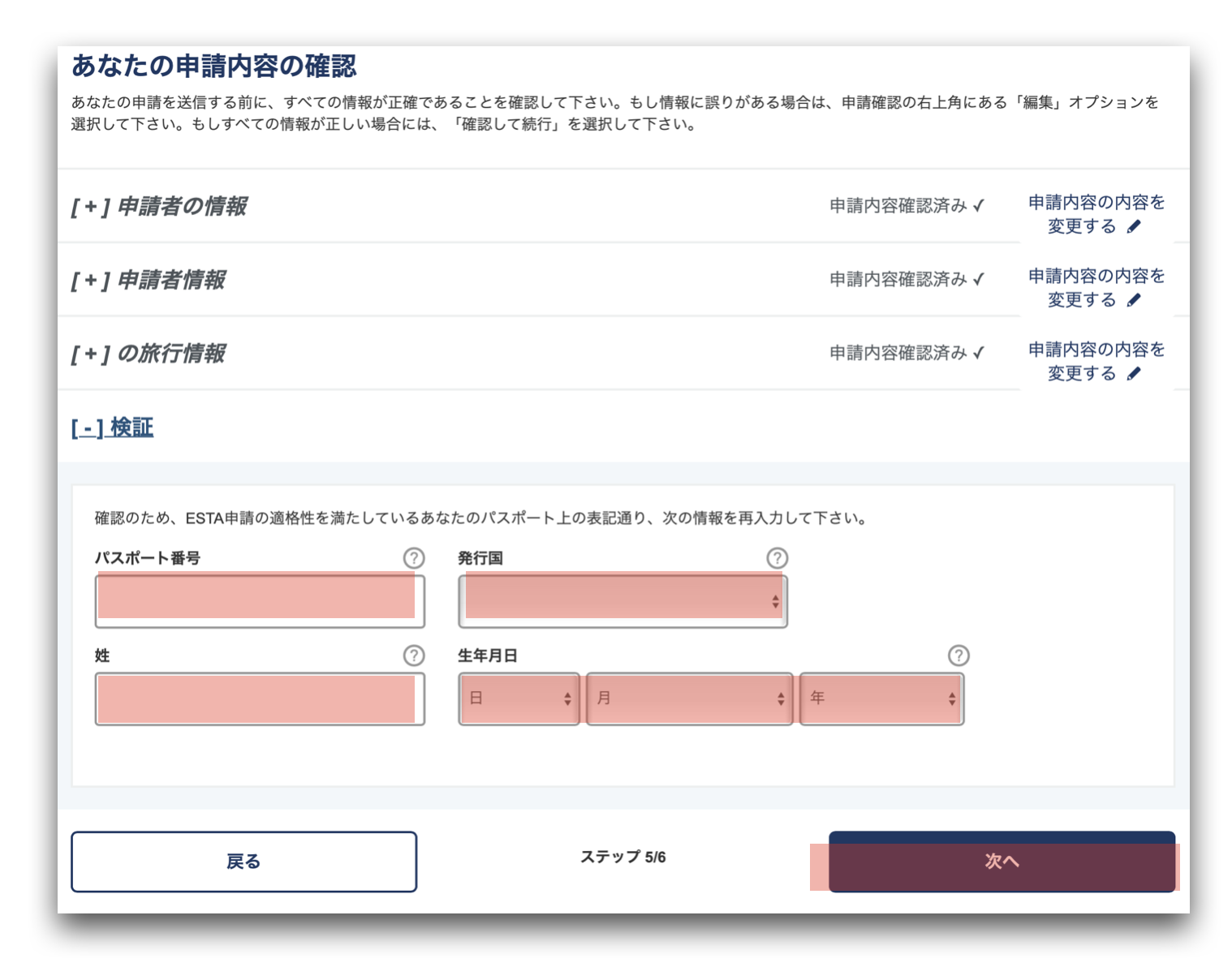
Task: Focus the パスポート番号 input field
Action: coord(260,601)
